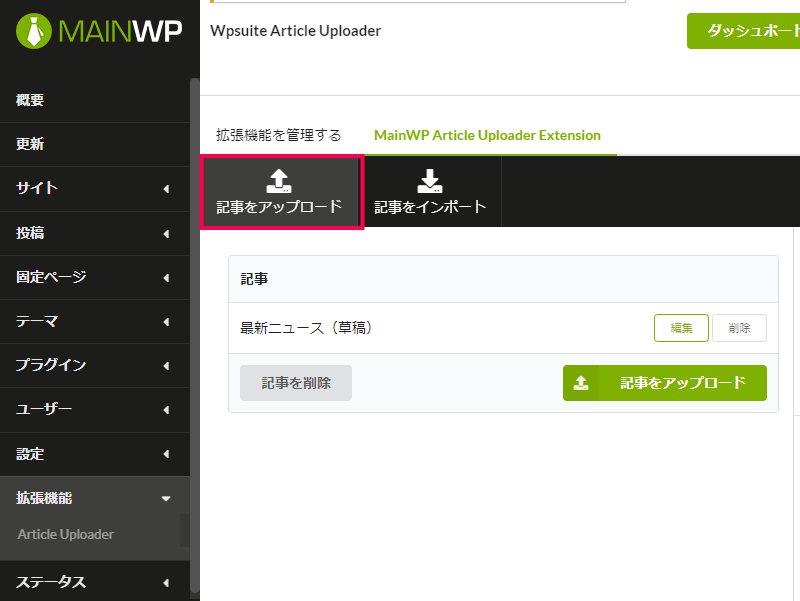Expand the 固定ページ menu arrow

coord(166,278)
